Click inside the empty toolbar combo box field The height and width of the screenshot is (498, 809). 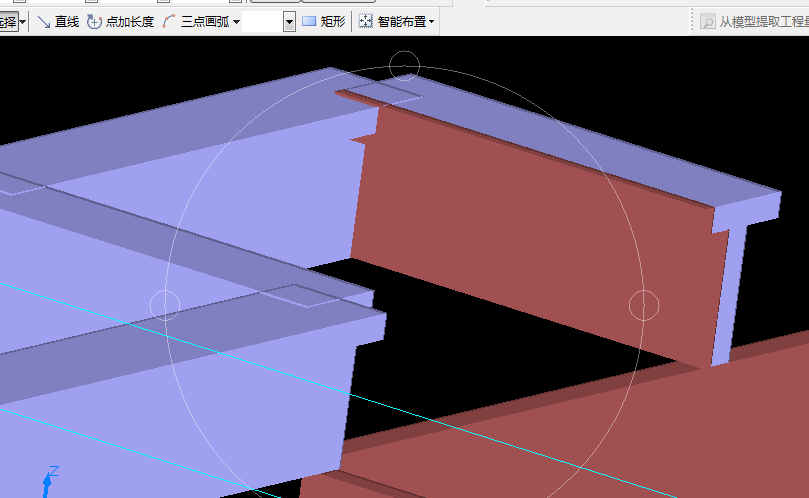[263, 22]
